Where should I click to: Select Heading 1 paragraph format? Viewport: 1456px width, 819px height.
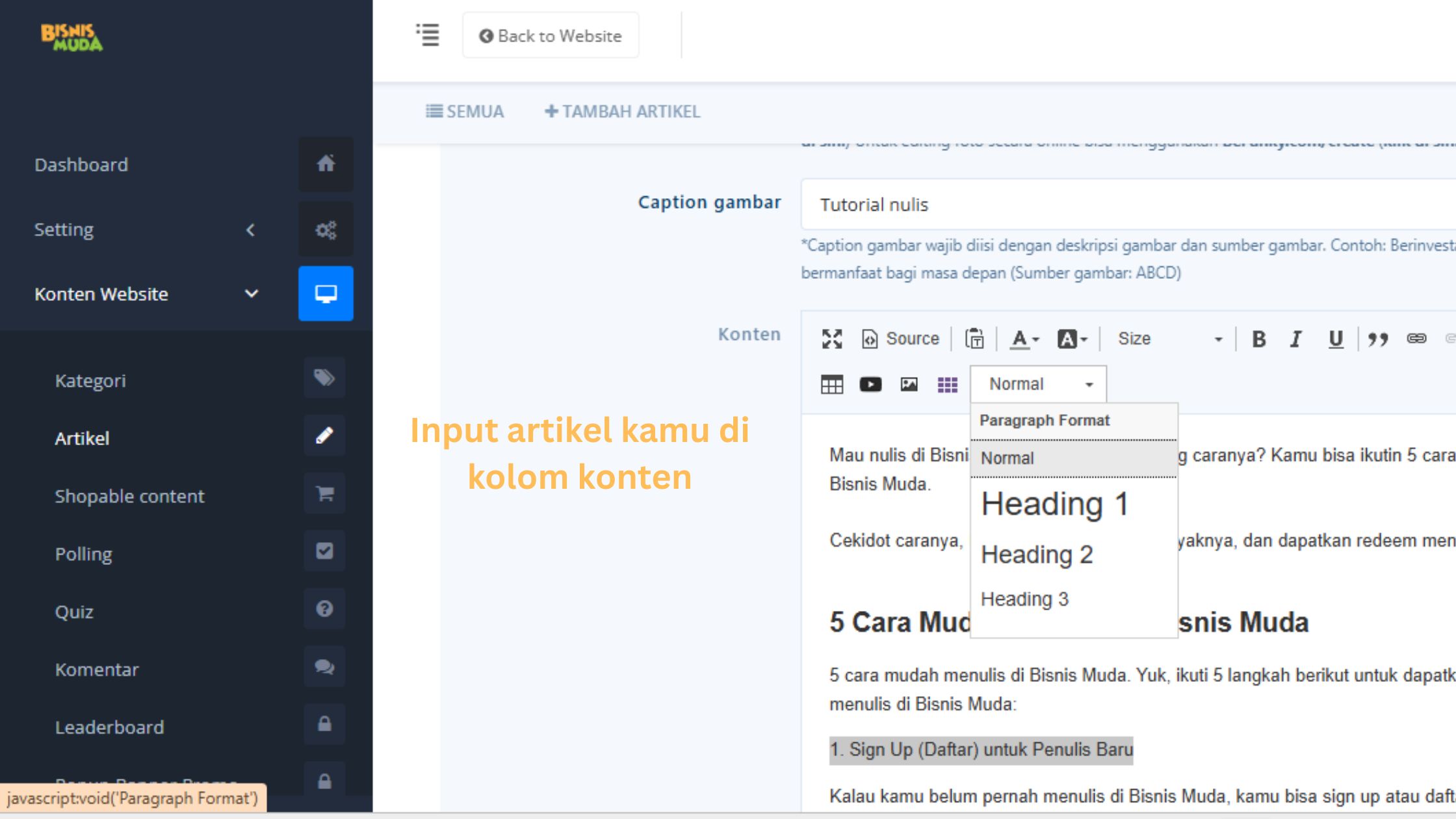point(1074,504)
